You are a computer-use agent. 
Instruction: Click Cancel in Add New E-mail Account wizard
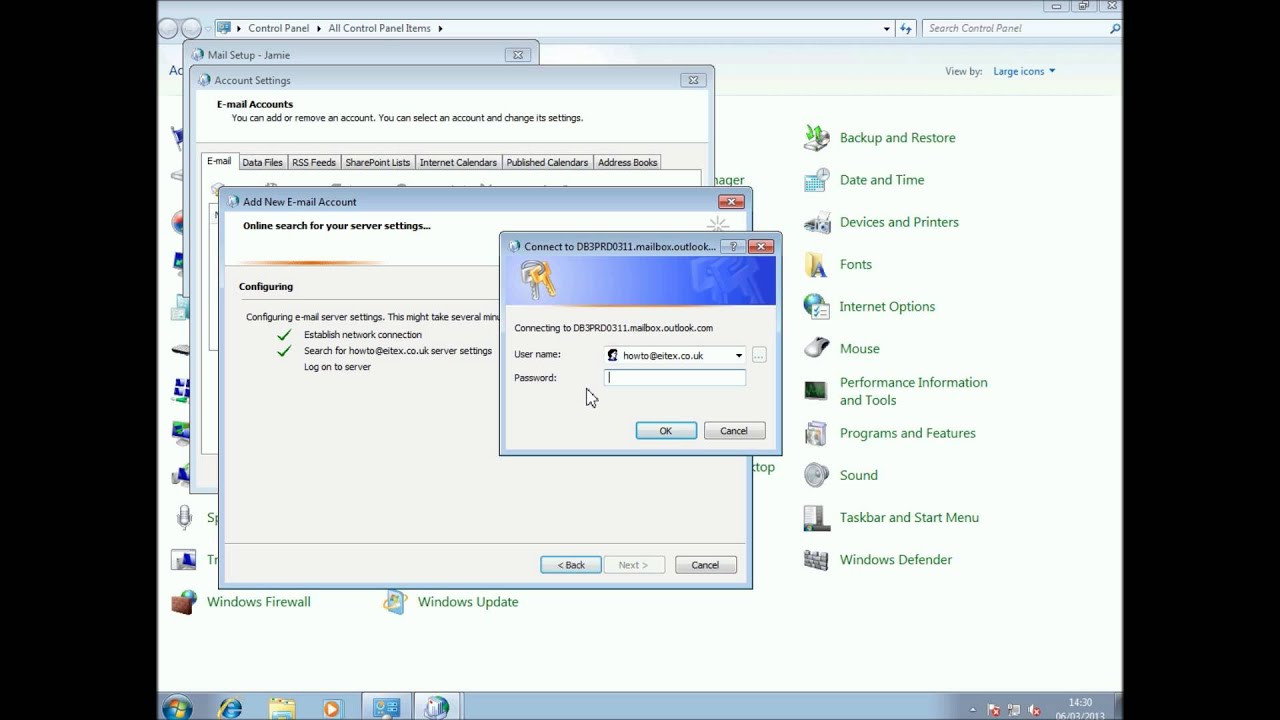[x=705, y=565]
